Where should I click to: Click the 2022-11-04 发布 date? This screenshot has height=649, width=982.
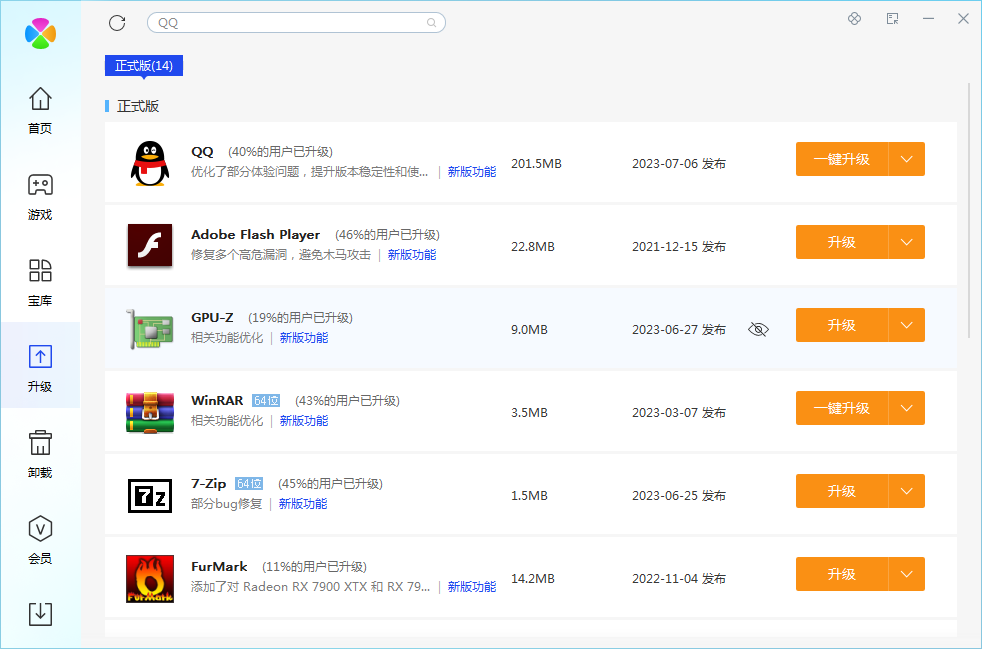[x=679, y=578]
